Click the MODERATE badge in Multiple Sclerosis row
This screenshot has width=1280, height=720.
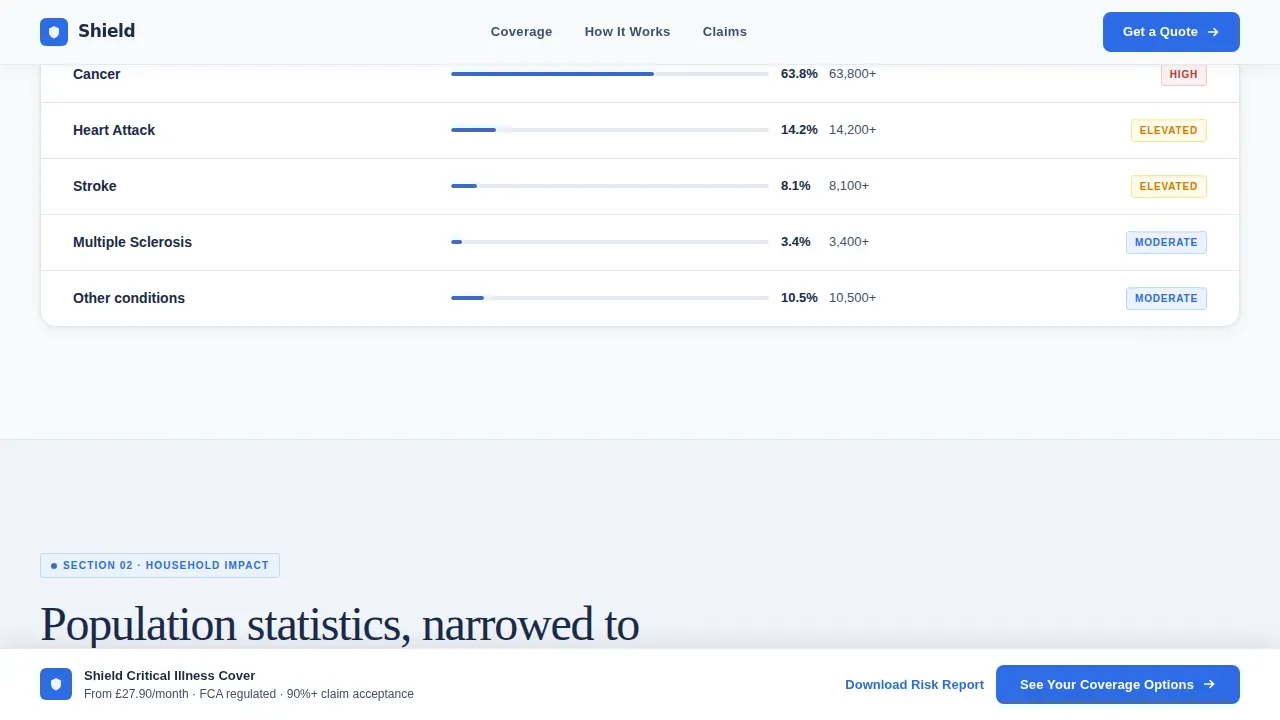click(1166, 242)
